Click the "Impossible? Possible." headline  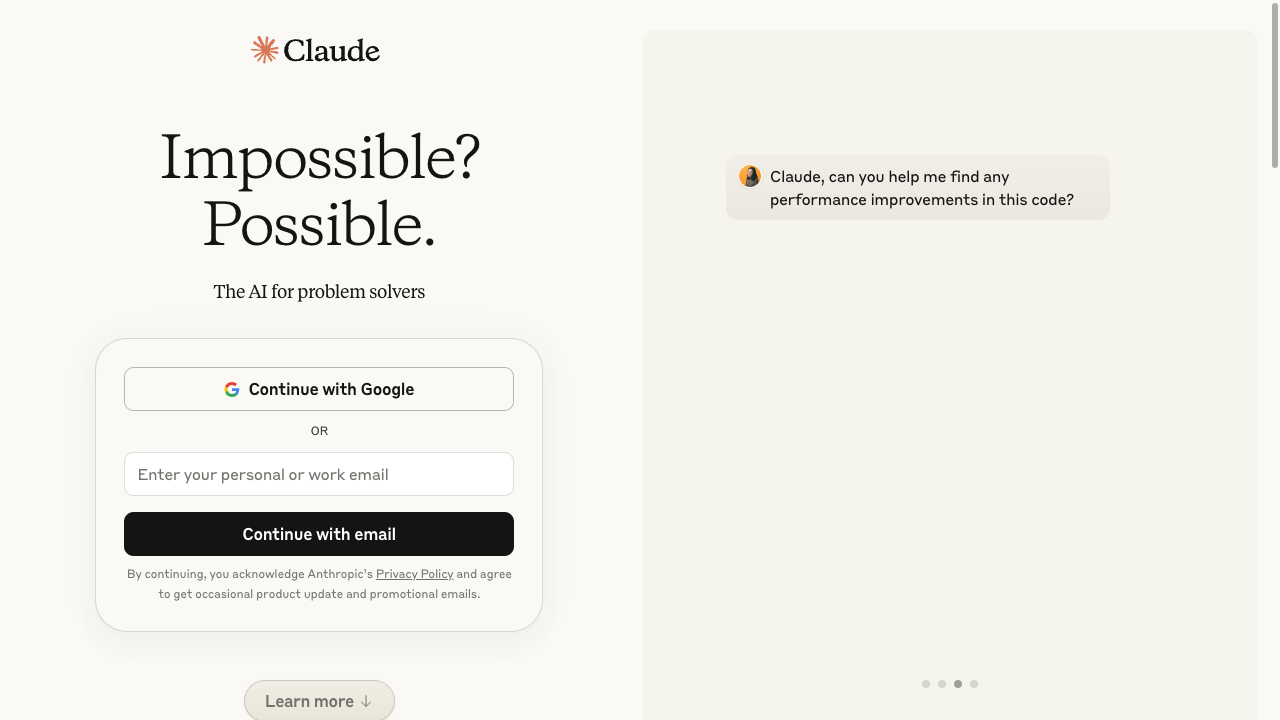(319, 190)
